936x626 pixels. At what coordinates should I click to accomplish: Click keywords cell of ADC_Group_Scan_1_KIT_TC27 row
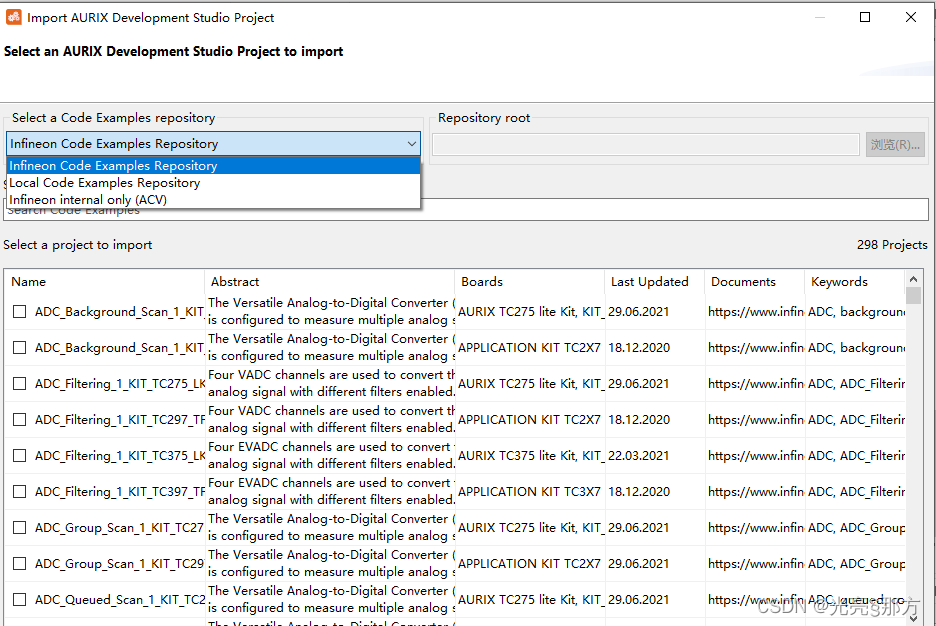tap(856, 528)
